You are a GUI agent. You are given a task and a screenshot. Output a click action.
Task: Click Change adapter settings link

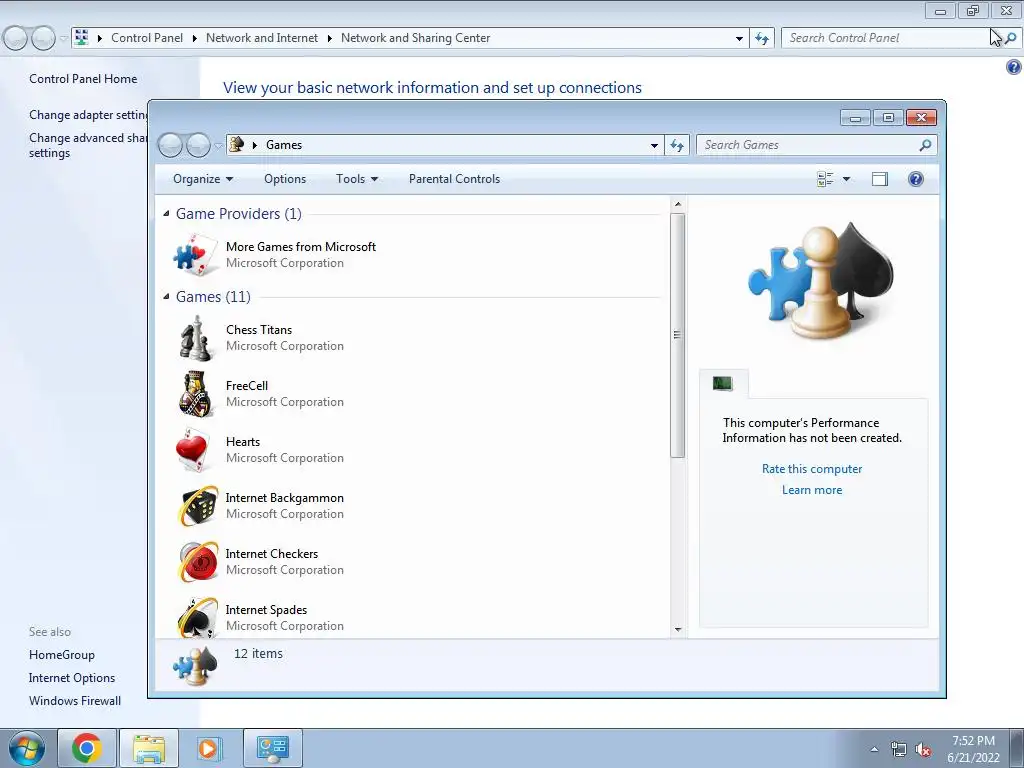click(88, 115)
